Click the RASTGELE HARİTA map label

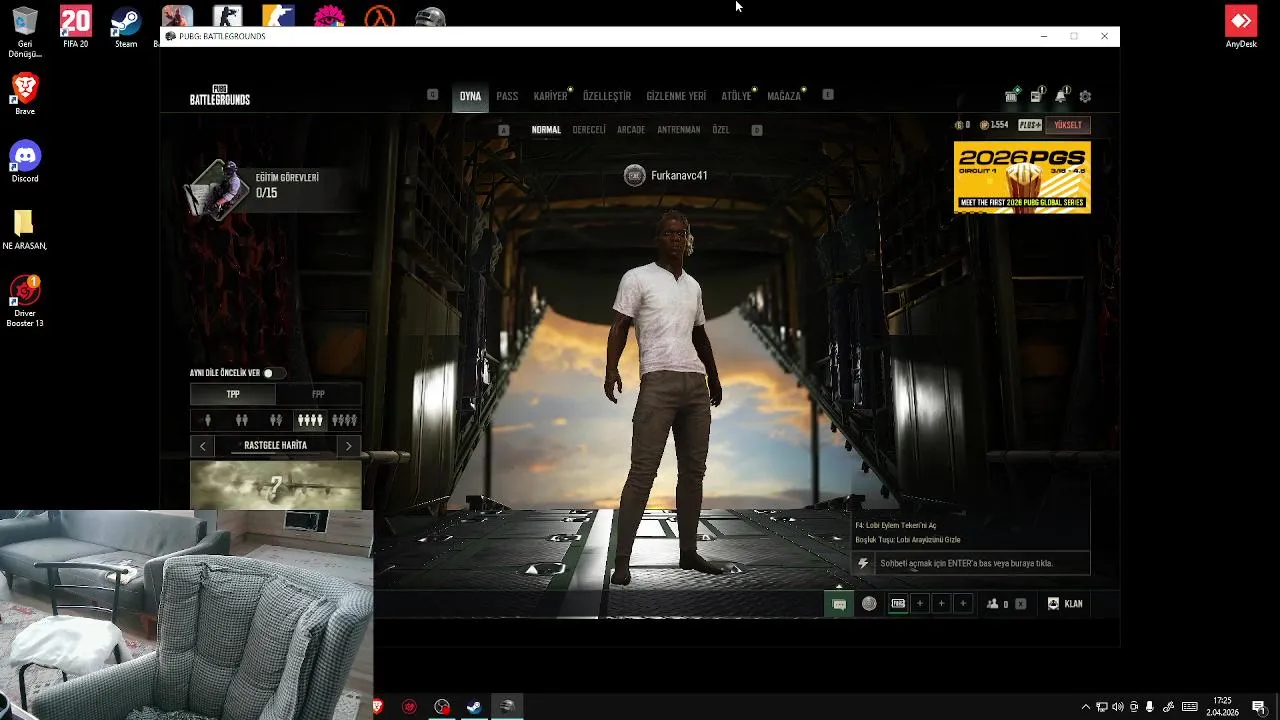coord(276,446)
